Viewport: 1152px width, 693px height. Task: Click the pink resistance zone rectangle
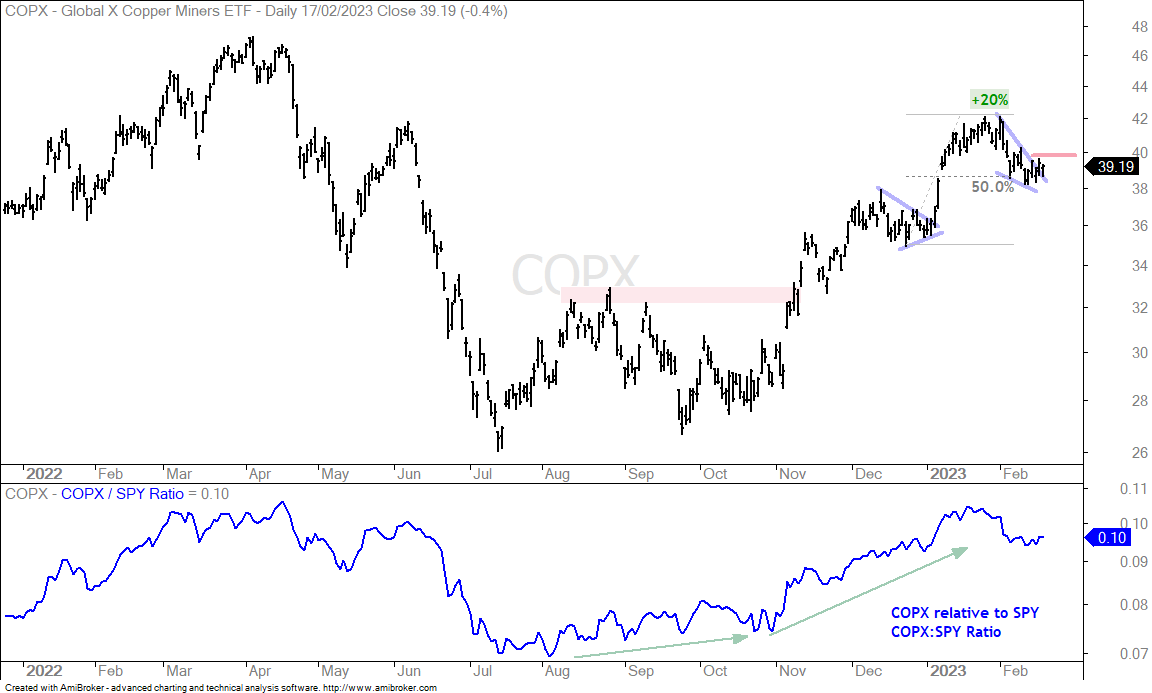677,295
